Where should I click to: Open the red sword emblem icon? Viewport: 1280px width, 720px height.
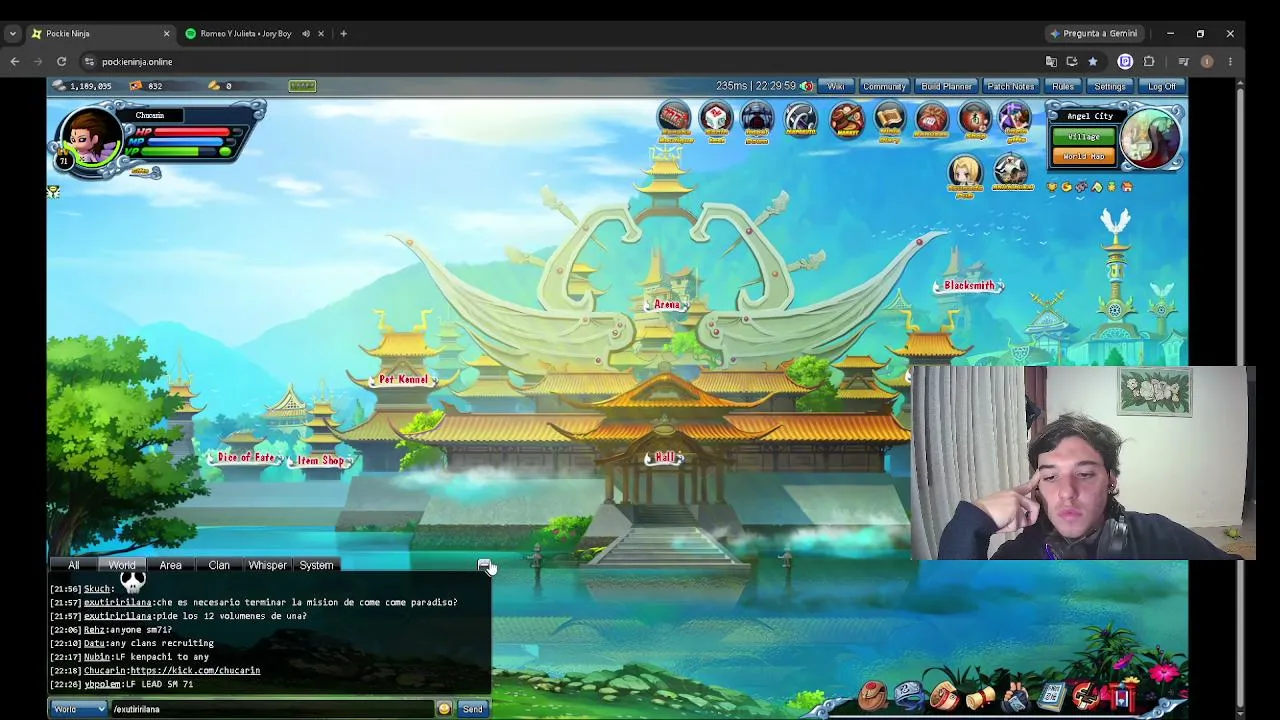pos(1086,696)
